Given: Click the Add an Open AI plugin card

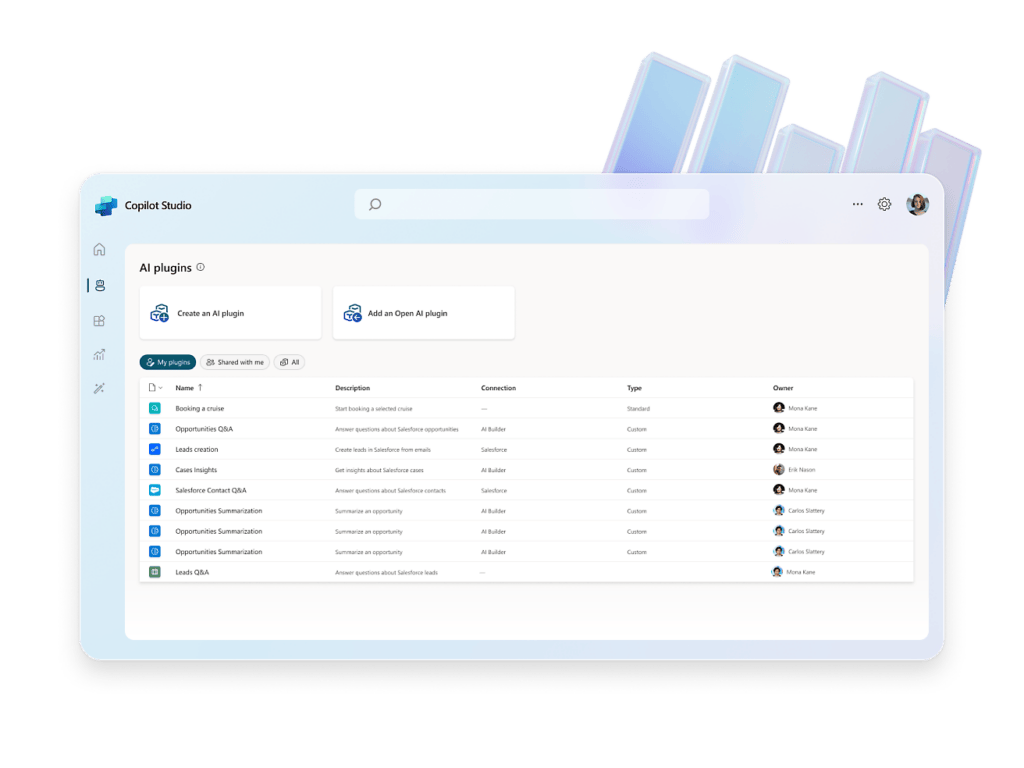Looking at the screenshot, I should tap(424, 313).
